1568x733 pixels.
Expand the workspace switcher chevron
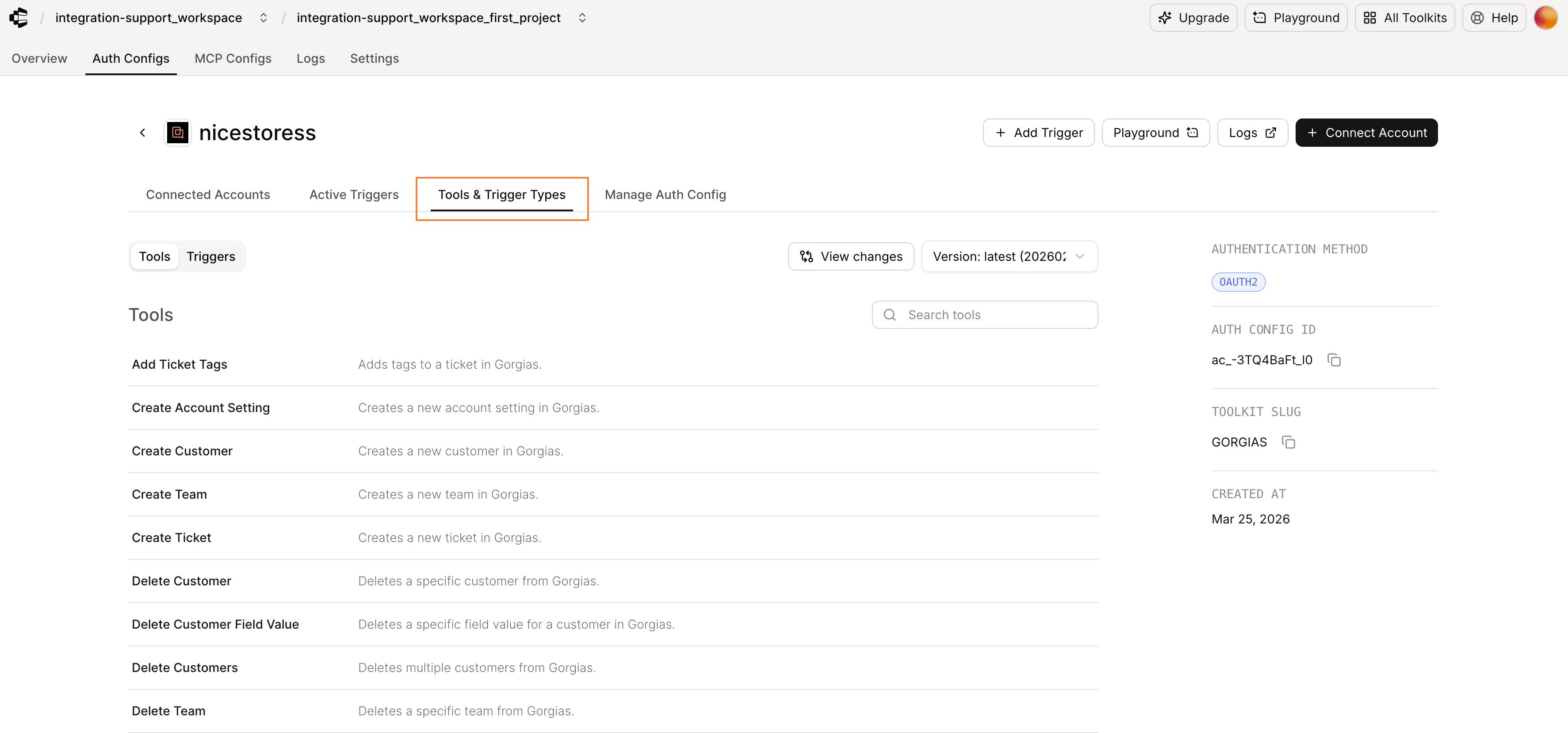[264, 18]
